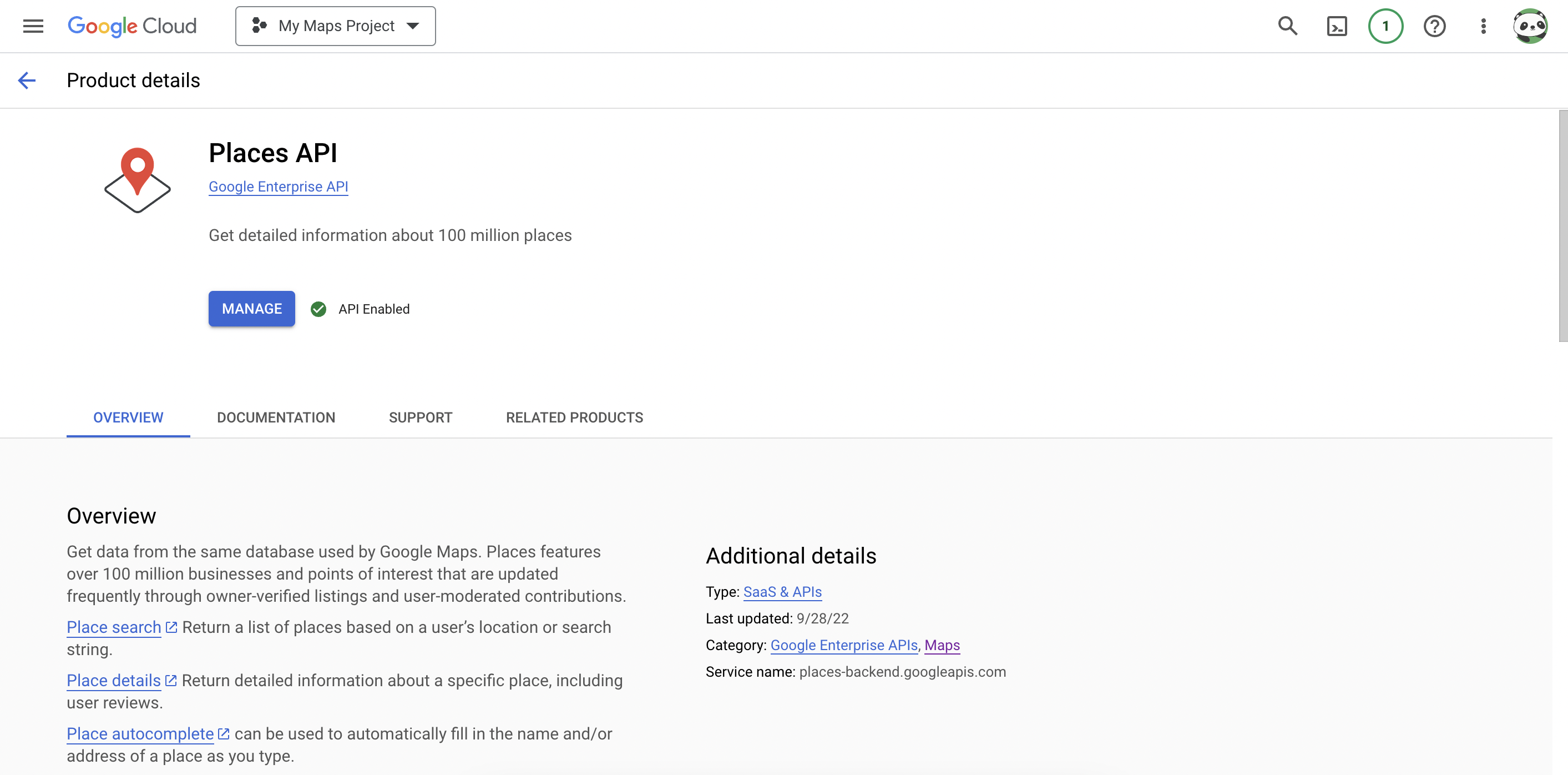Click the Additional details heading
The width and height of the screenshot is (1568, 775).
[791, 556]
